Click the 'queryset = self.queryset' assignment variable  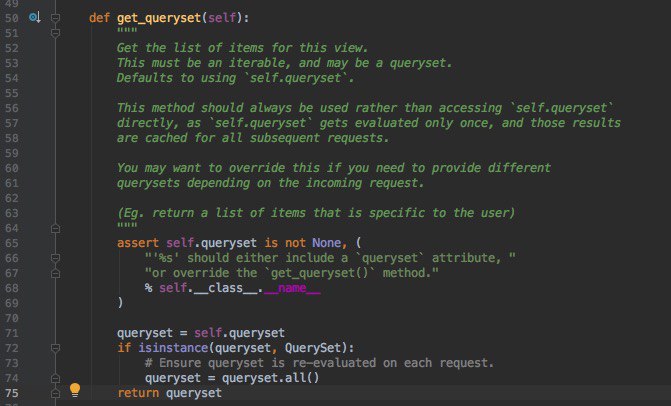pos(145,333)
